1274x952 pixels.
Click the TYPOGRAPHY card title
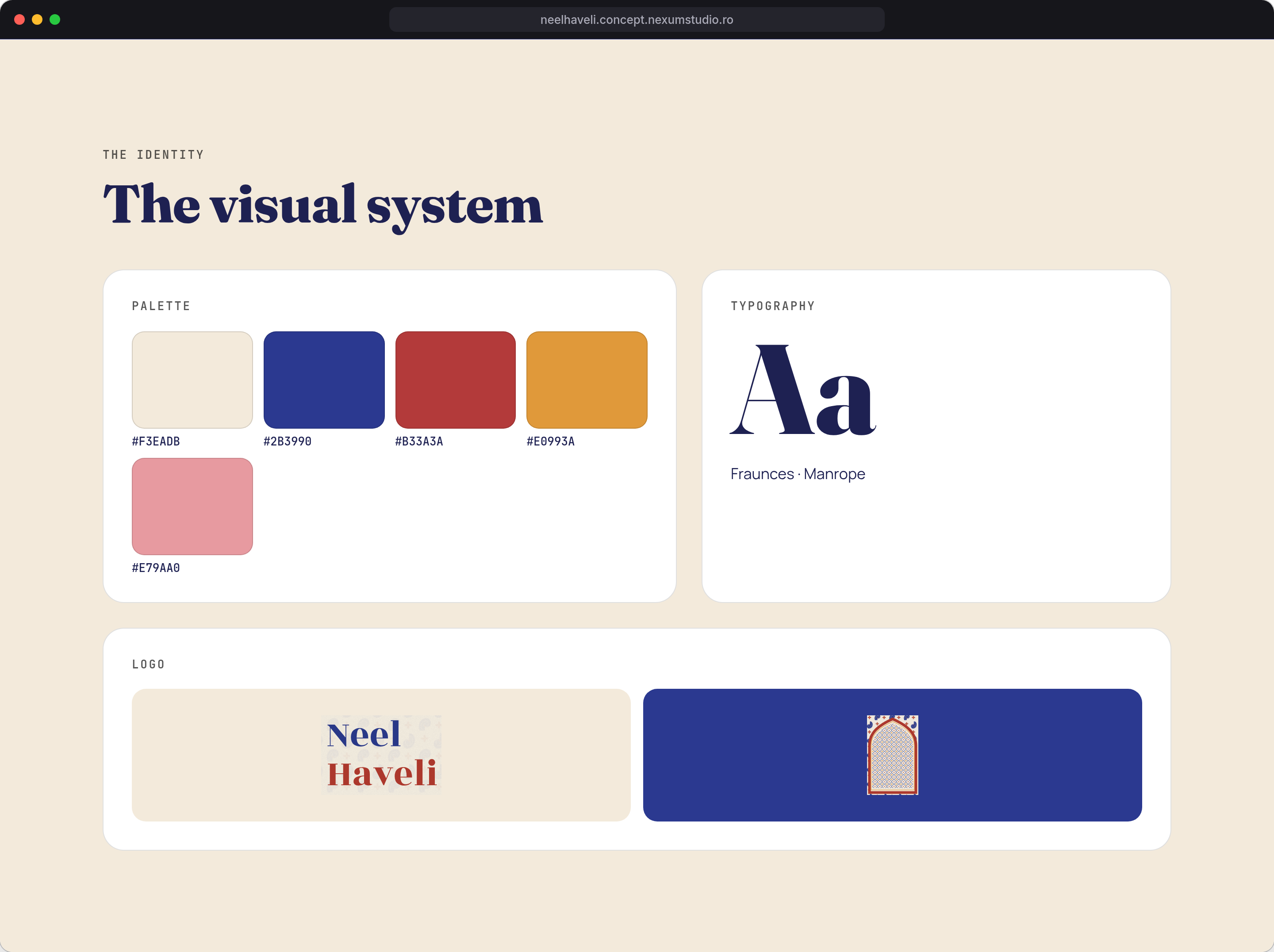[773, 306]
